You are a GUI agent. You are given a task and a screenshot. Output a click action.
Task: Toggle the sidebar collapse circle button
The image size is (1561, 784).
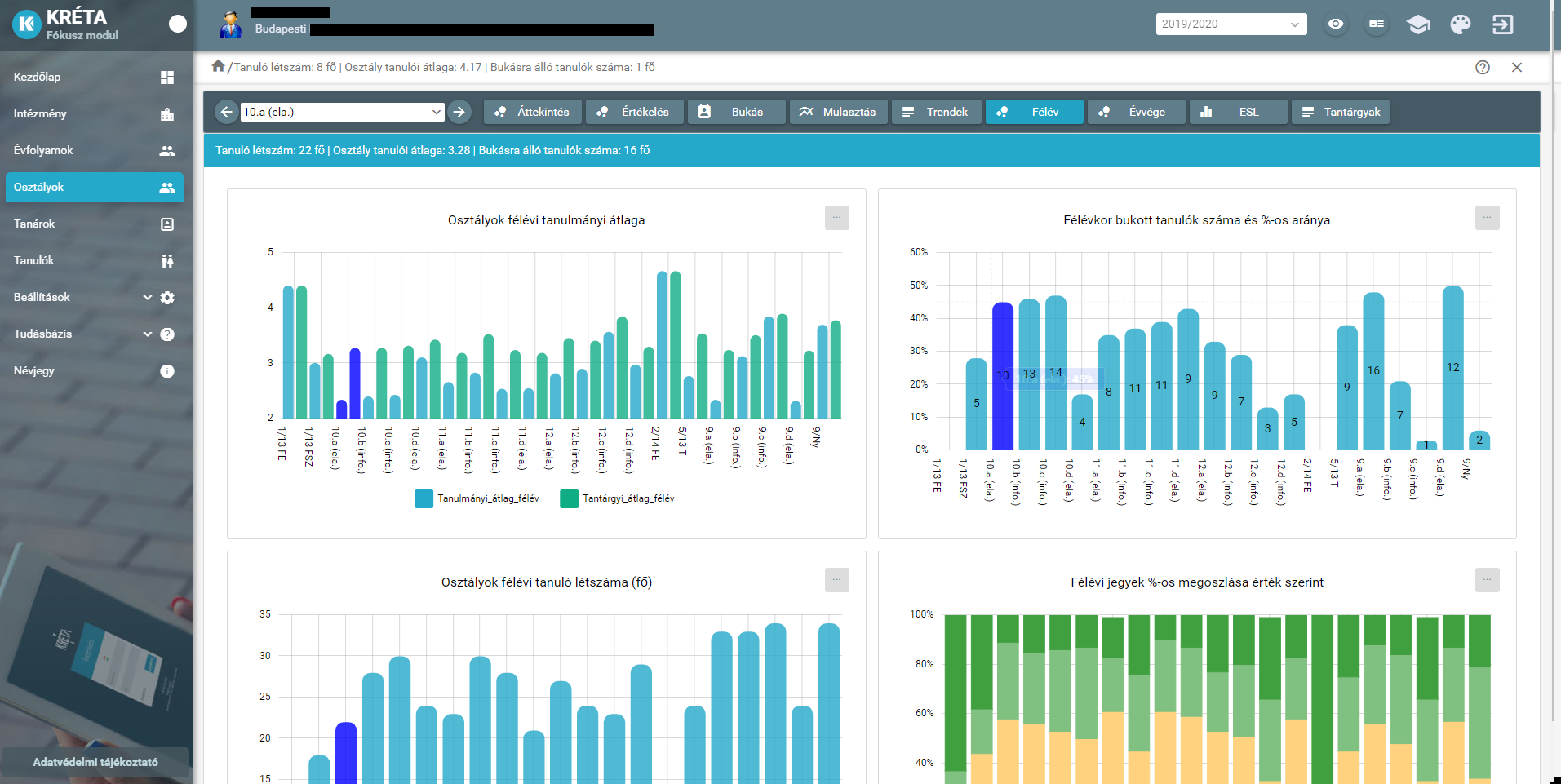(x=177, y=24)
